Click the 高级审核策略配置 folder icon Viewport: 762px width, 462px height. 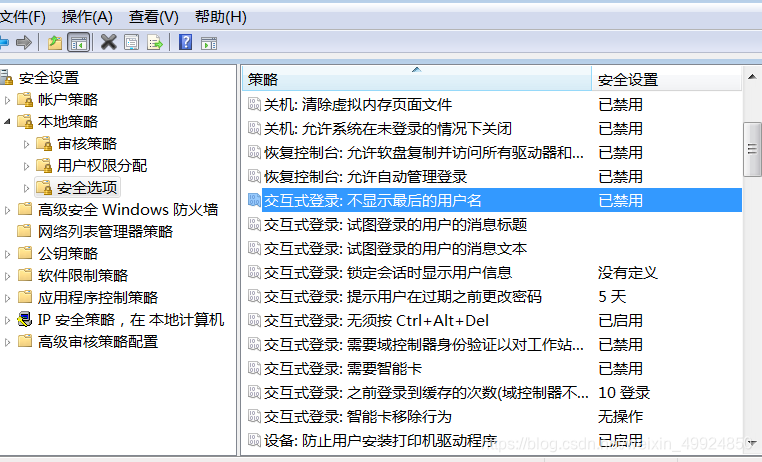click(25, 342)
